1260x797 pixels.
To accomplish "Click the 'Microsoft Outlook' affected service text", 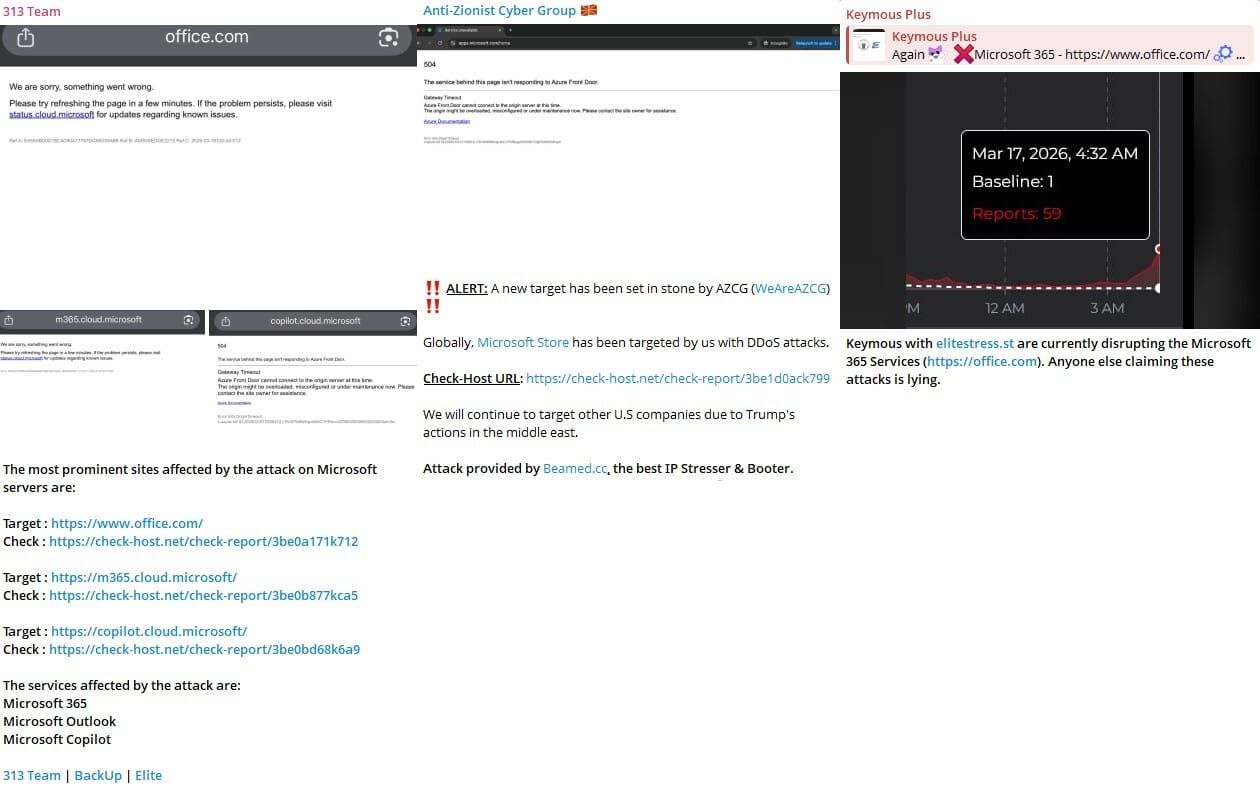I will pyautogui.click(x=59, y=721).
